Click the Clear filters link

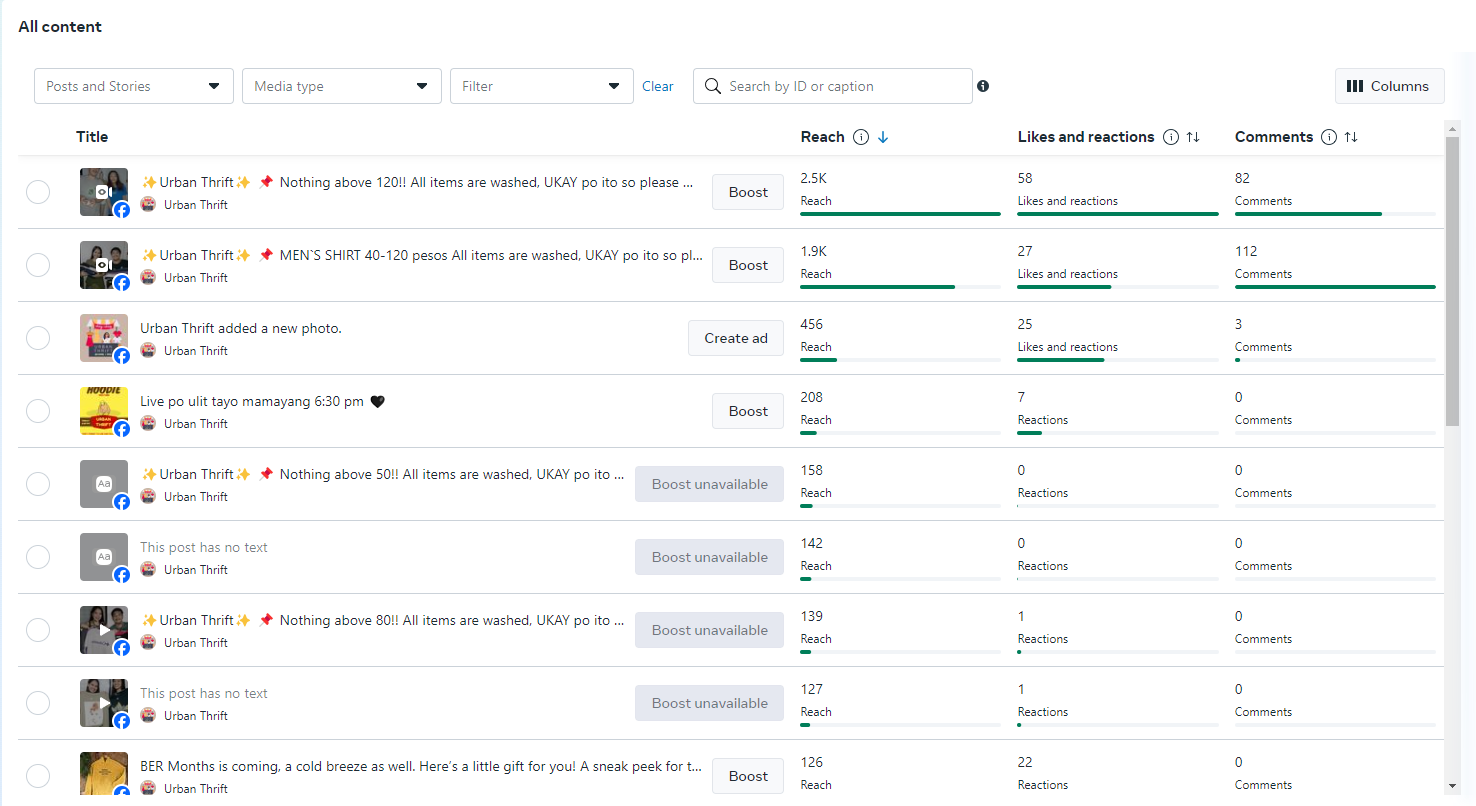pyautogui.click(x=658, y=86)
